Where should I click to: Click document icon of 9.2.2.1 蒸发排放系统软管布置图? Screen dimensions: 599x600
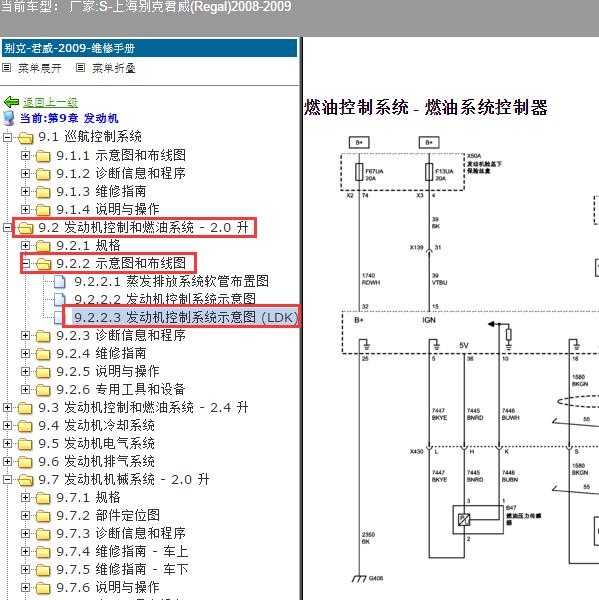(60, 282)
